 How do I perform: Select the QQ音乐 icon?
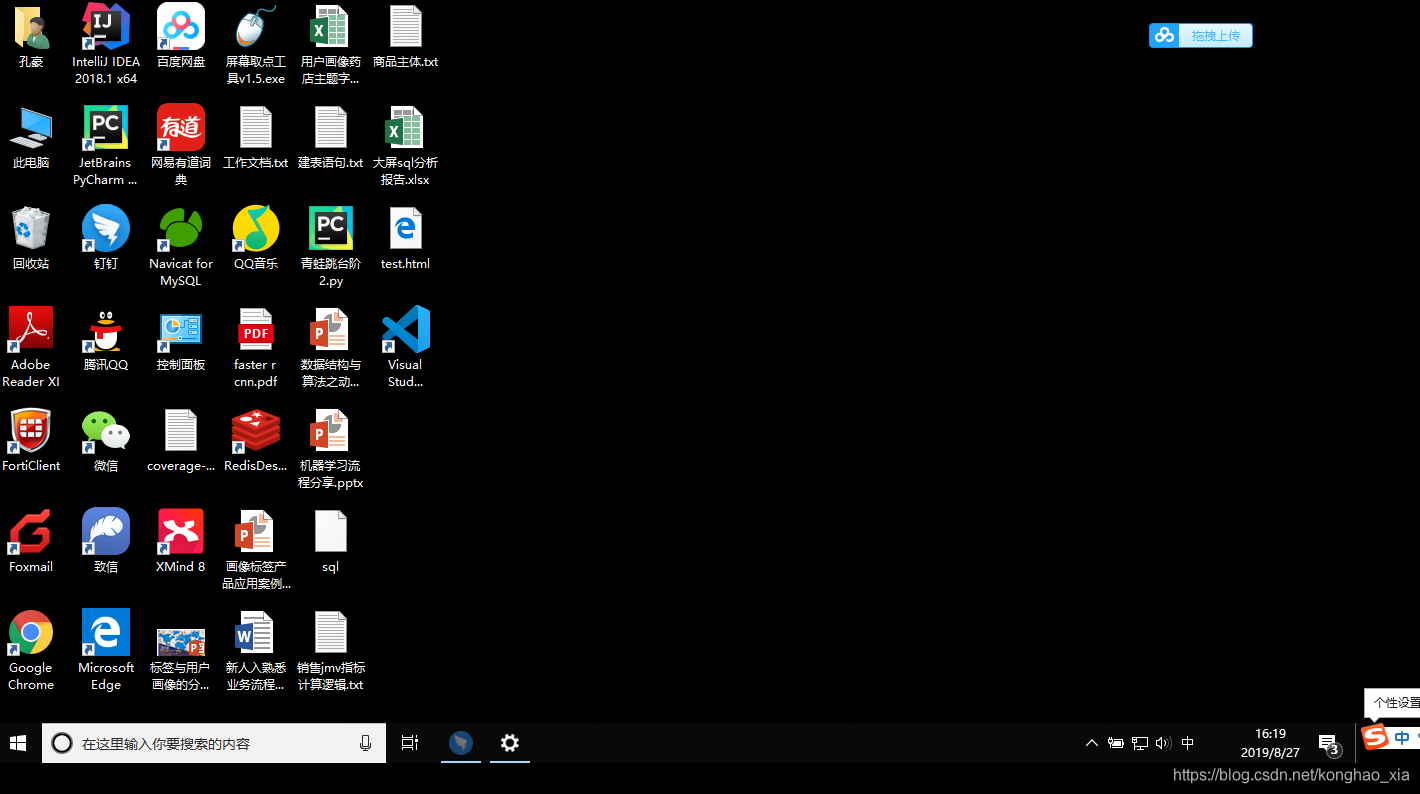(x=256, y=239)
